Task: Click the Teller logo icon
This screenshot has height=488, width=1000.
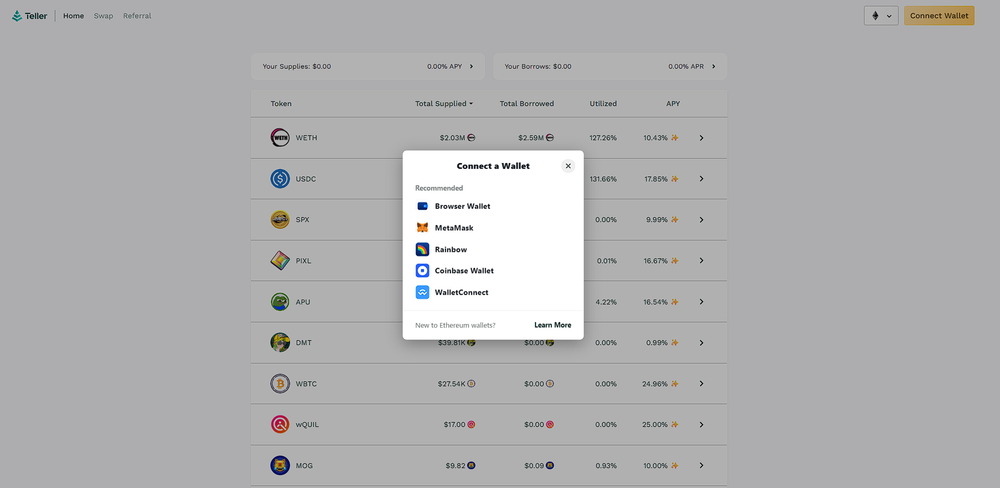Action: [x=17, y=16]
